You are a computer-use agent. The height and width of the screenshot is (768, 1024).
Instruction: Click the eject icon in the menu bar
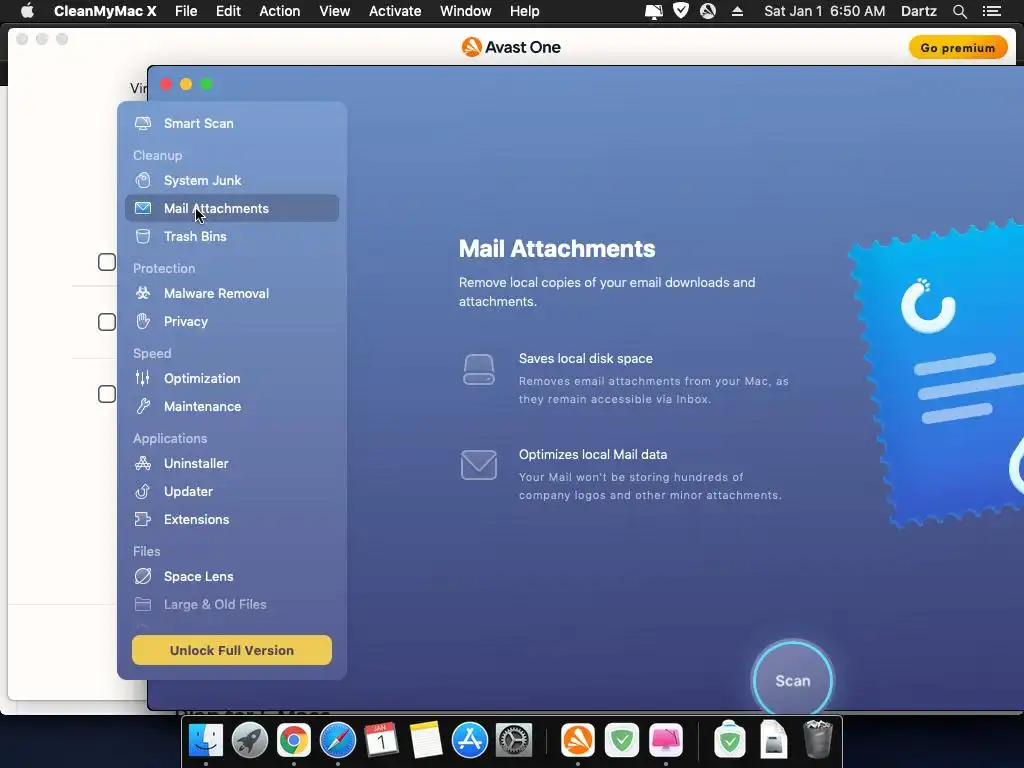click(737, 11)
